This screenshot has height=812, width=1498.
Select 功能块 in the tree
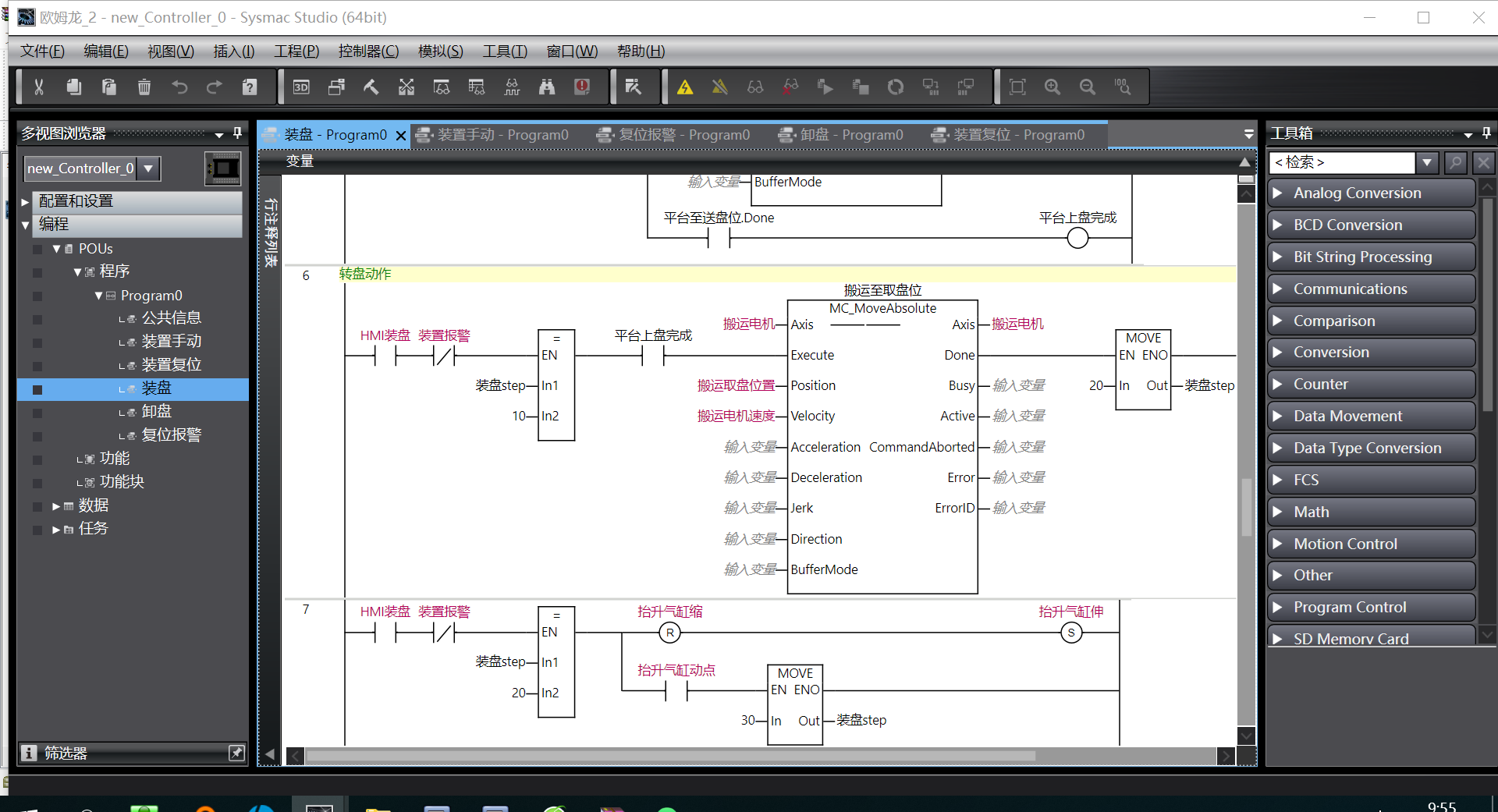[x=122, y=482]
